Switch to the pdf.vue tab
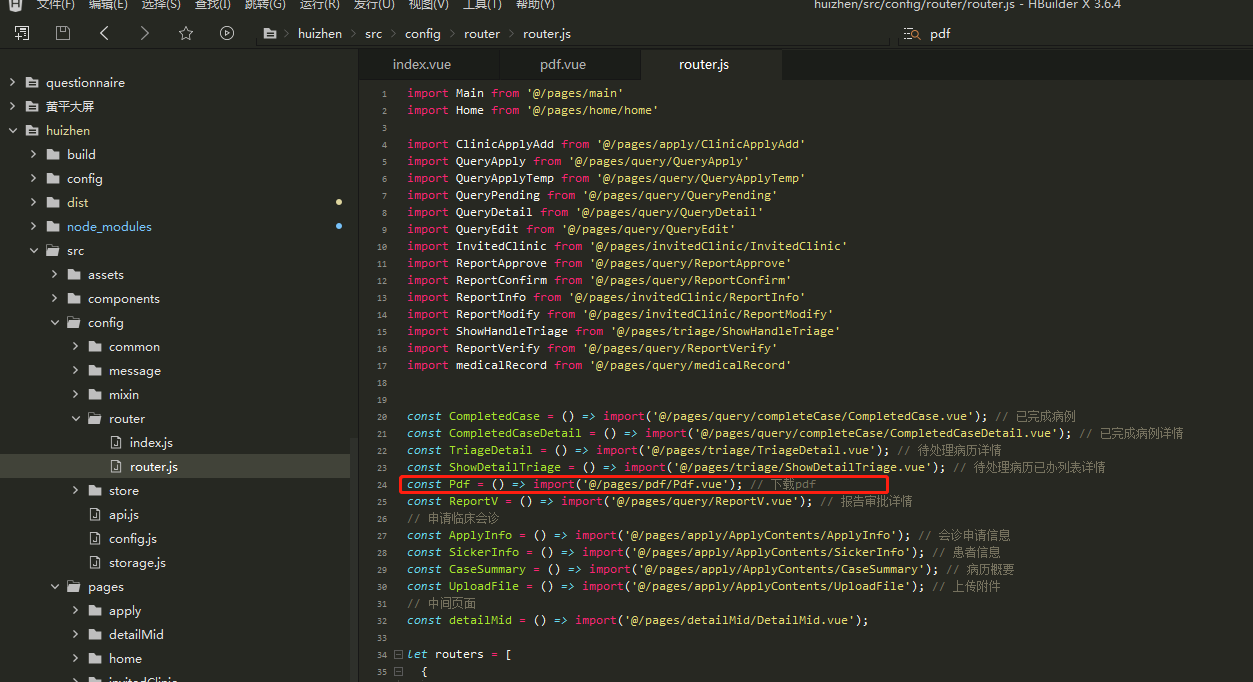 tap(562, 65)
